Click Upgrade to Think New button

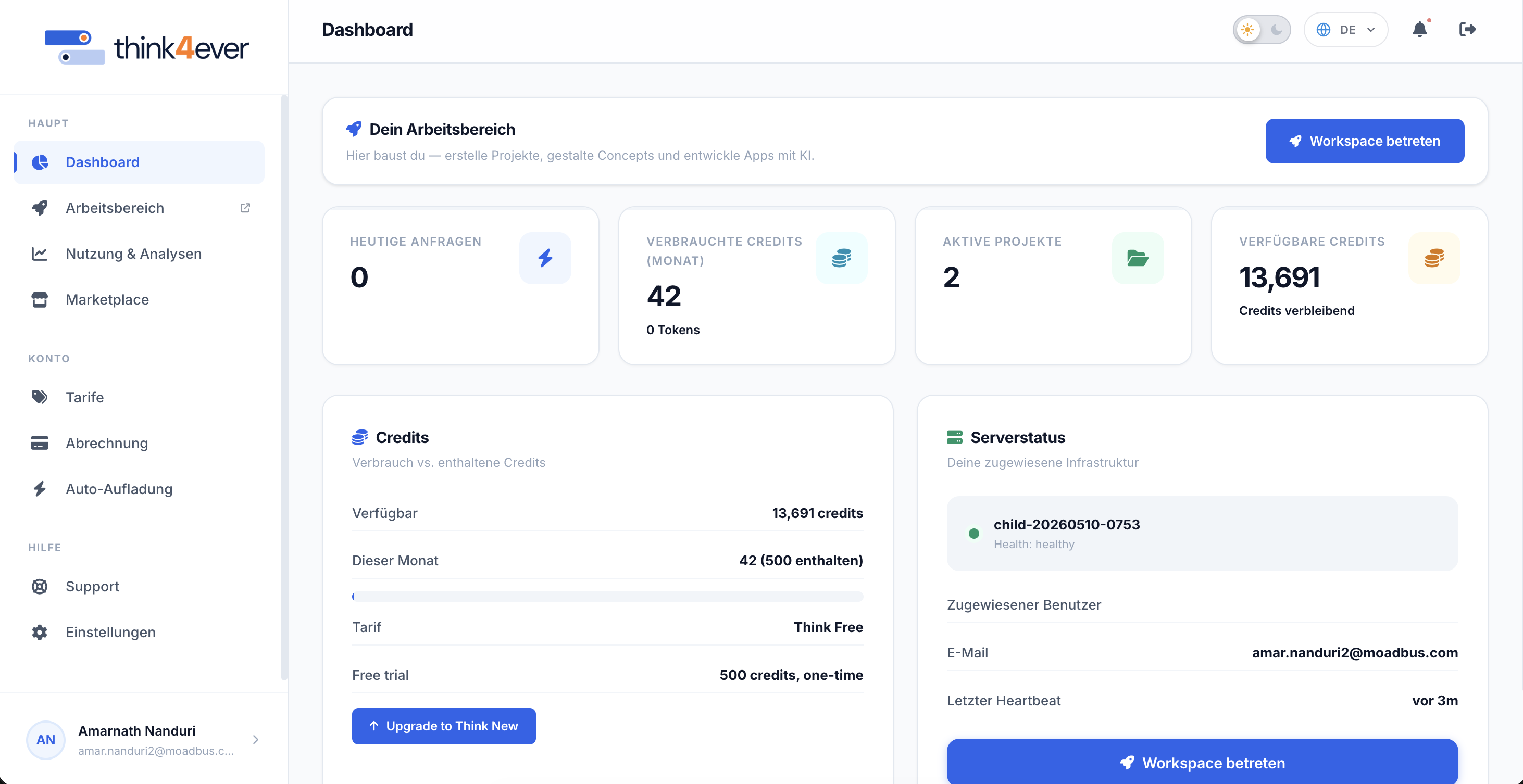(x=444, y=726)
